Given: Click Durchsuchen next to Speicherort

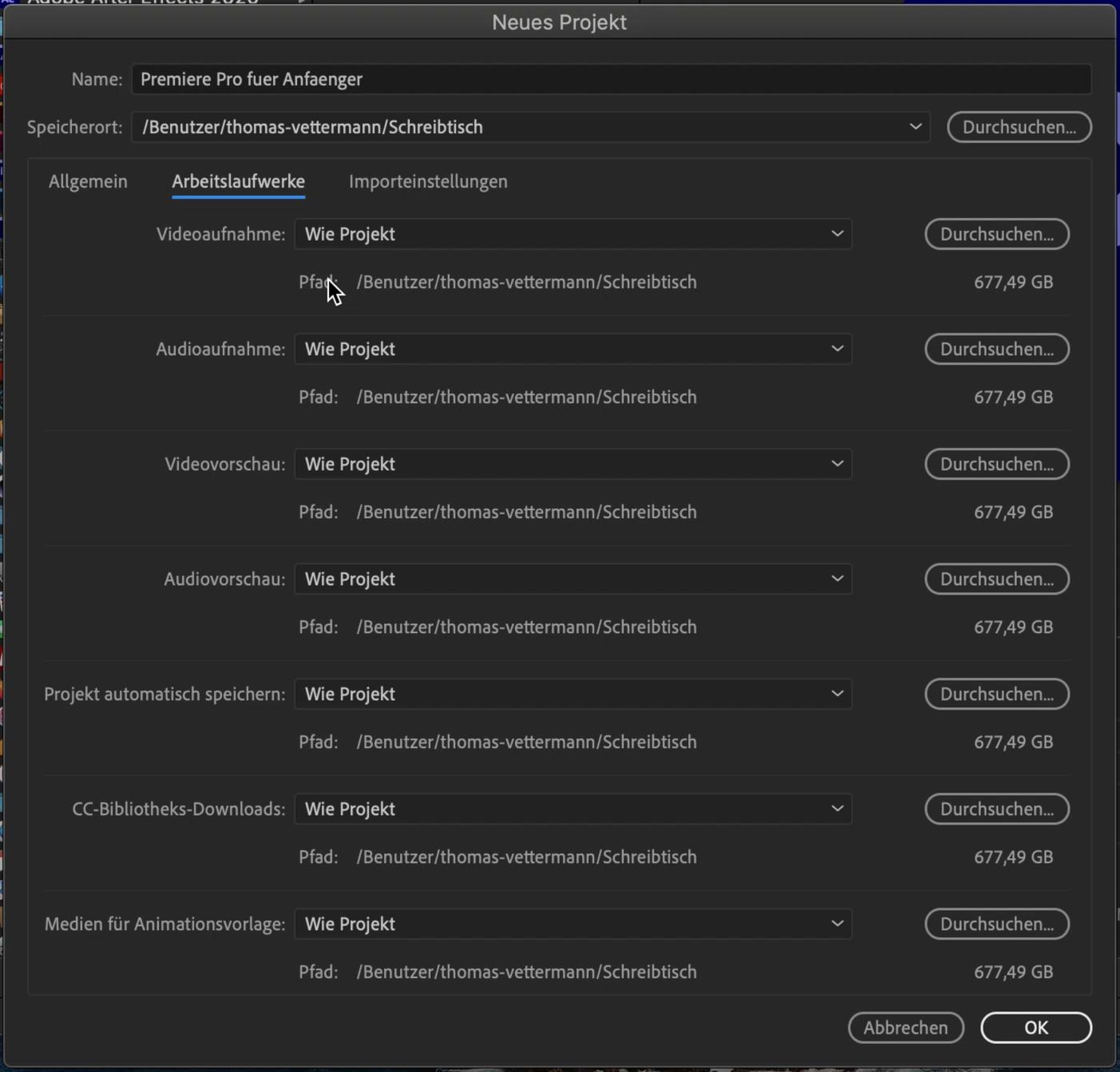Looking at the screenshot, I should coord(1019,127).
